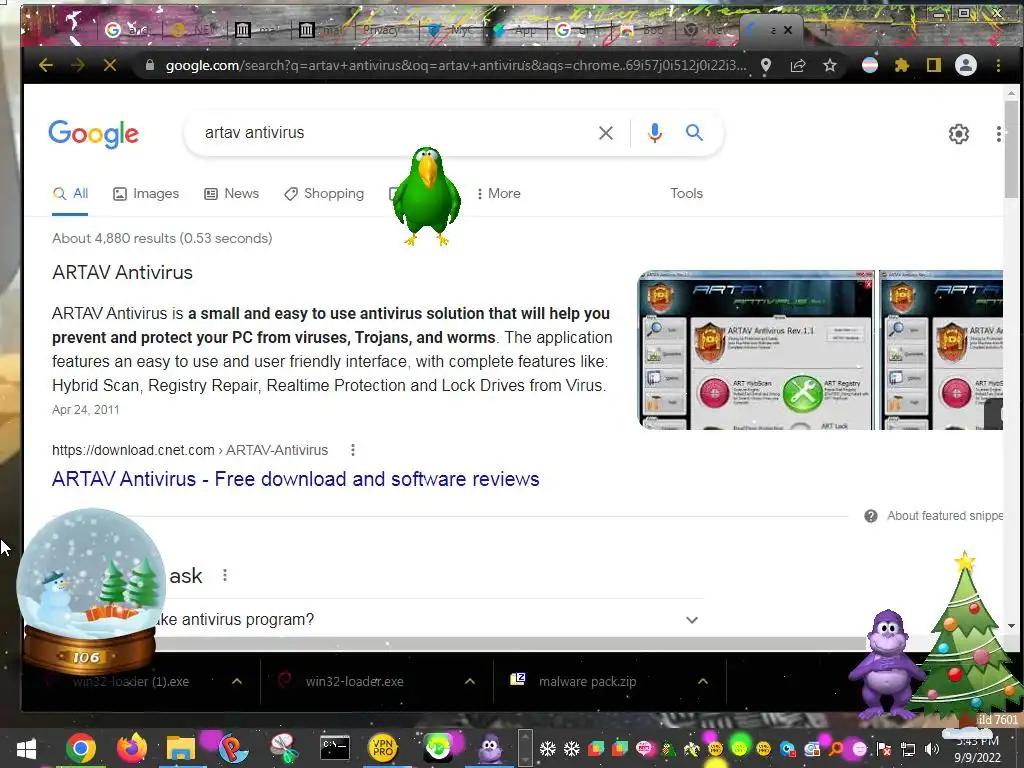Open the location permission icon in address bar
Viewport: 1024px width, 768px height.
tap(766, 65)
